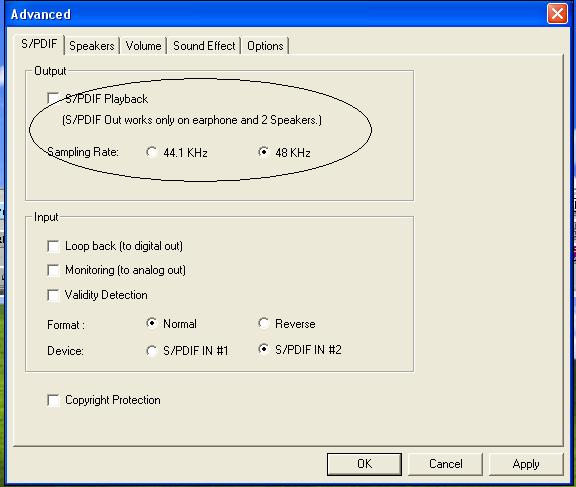Close the Advanced dialog window
Screen dimensions: 576x487
557,14
